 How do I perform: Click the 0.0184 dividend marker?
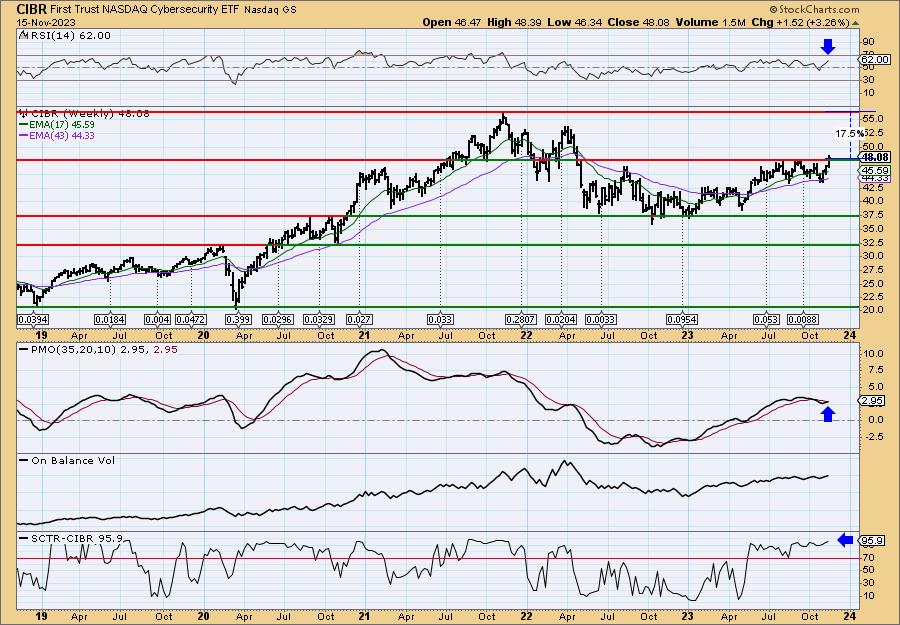[110, 320]
